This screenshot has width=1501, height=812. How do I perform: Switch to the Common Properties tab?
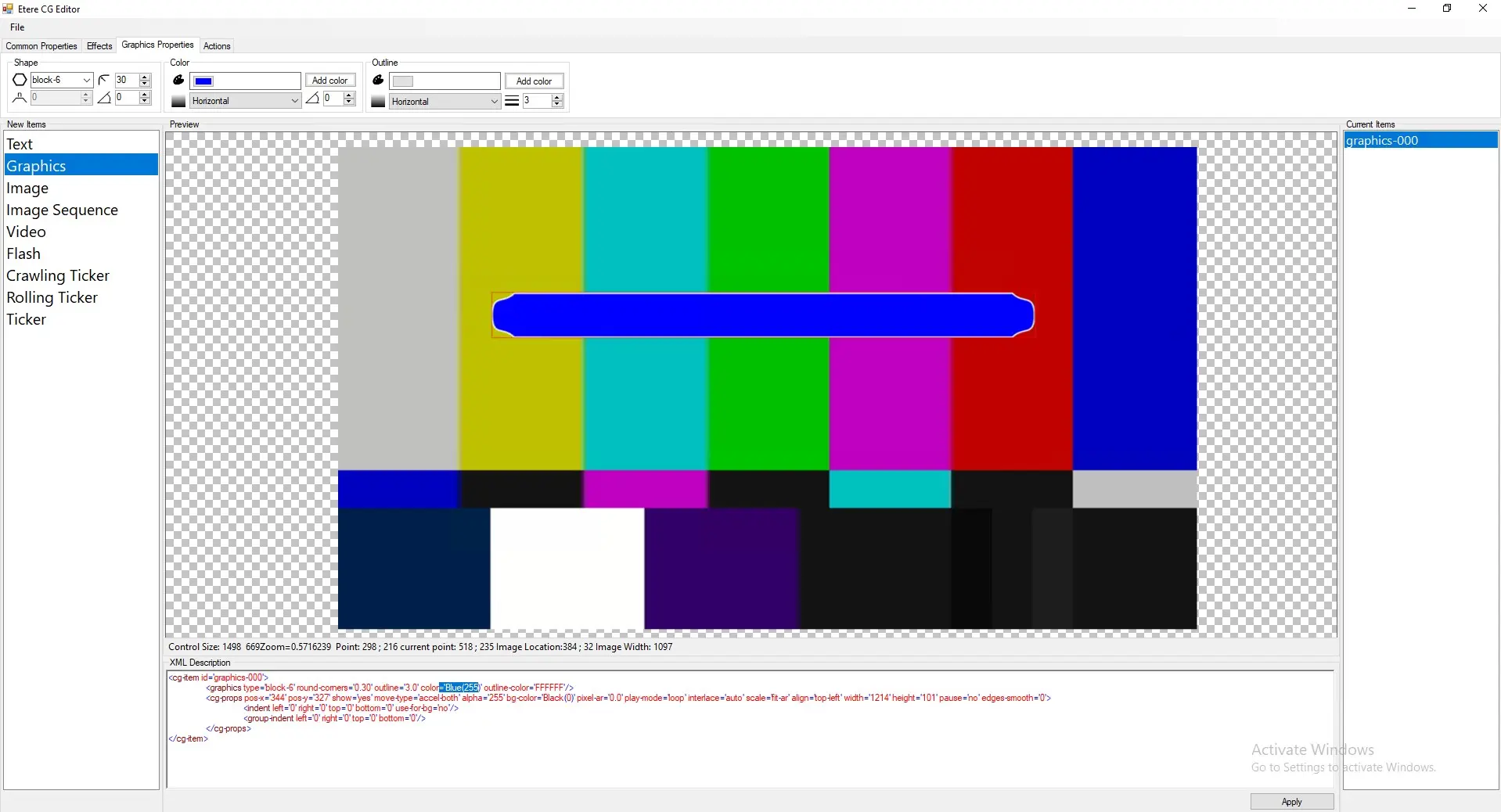coord(41,46)
